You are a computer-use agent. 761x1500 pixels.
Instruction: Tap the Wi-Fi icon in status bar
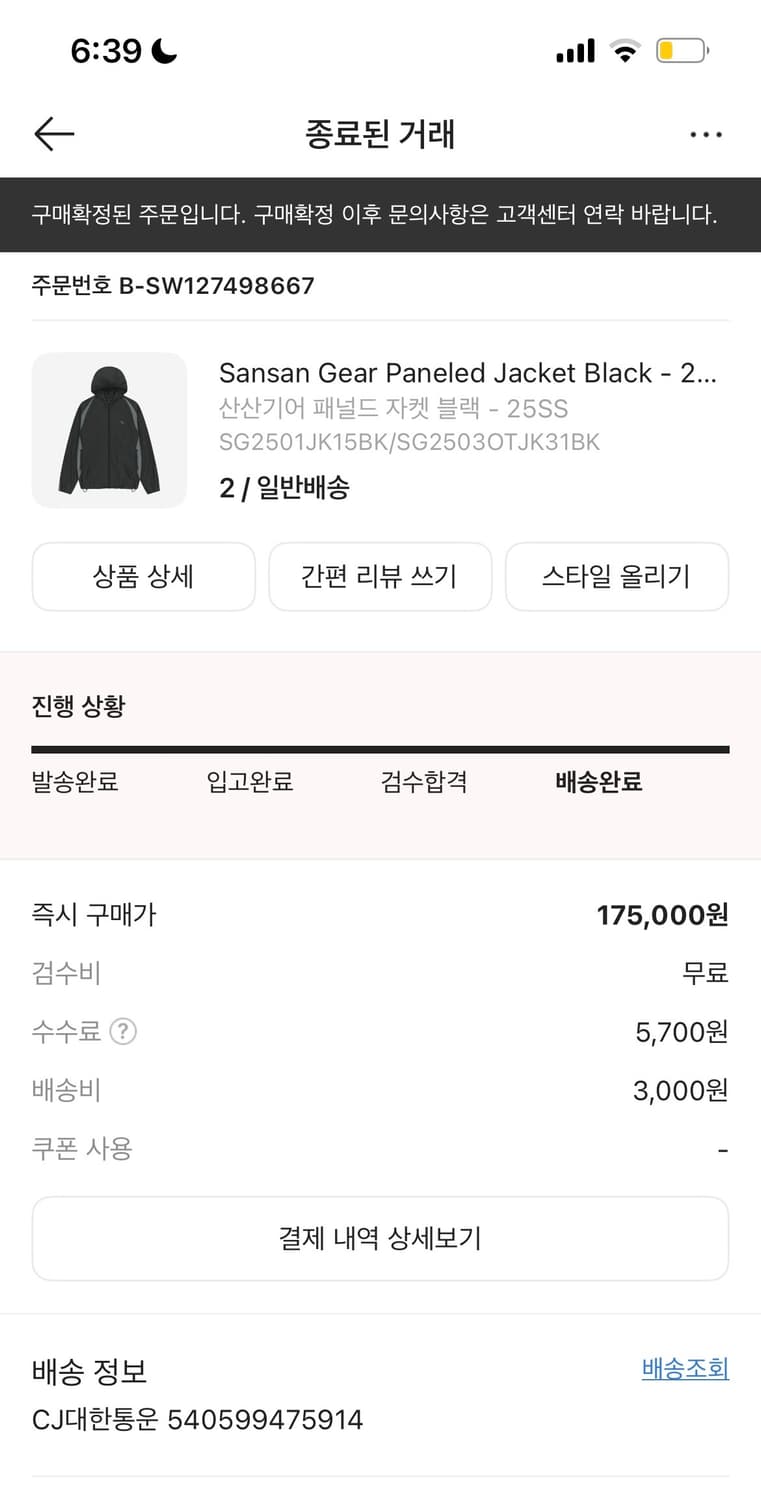click(625, 51)
